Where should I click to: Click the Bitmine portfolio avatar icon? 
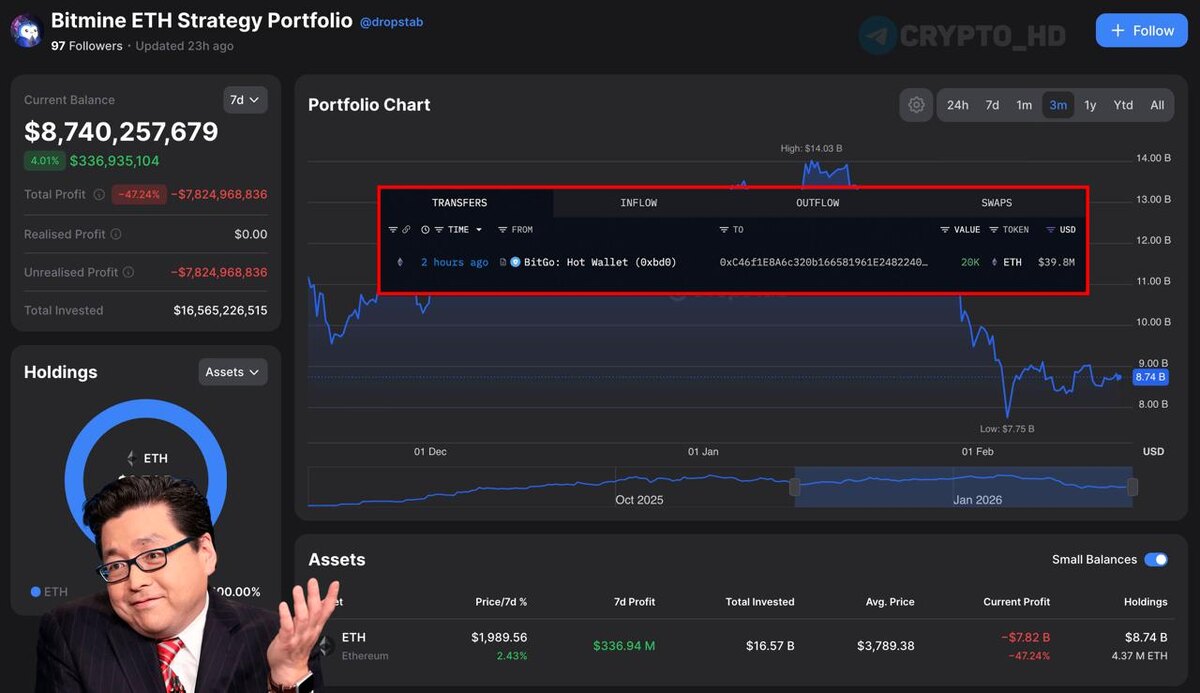26,30
